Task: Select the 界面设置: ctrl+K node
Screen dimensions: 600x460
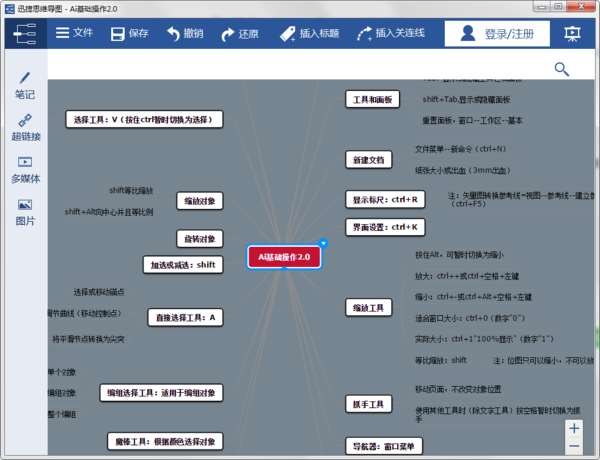Action: pyautogui.click(x=385, y=227)
